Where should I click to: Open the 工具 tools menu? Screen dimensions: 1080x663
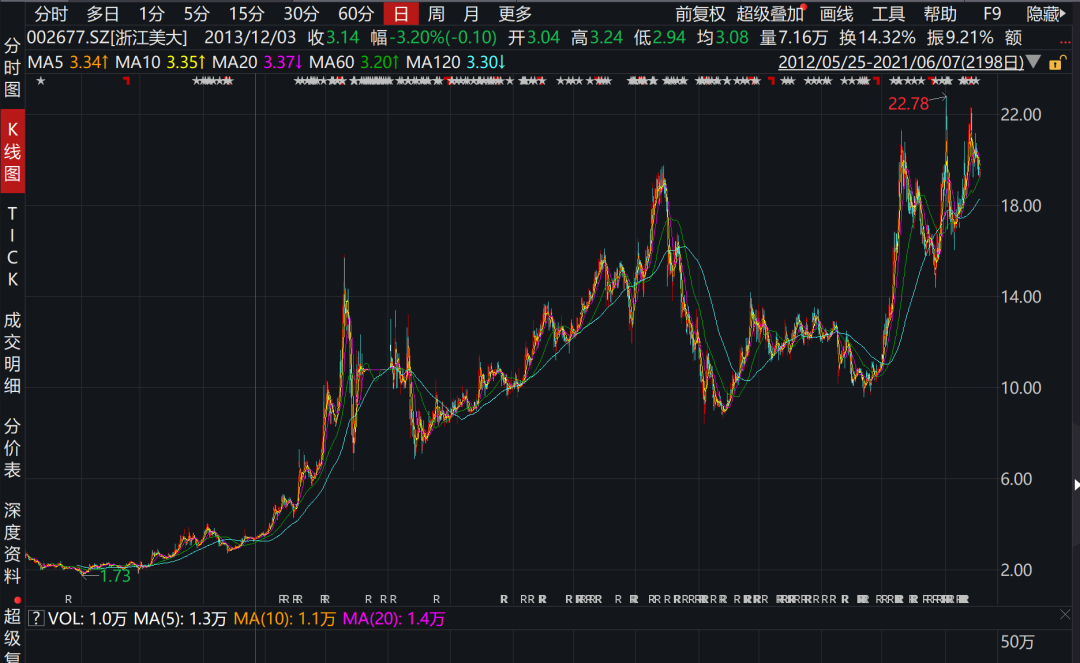(x=888, y=14)
